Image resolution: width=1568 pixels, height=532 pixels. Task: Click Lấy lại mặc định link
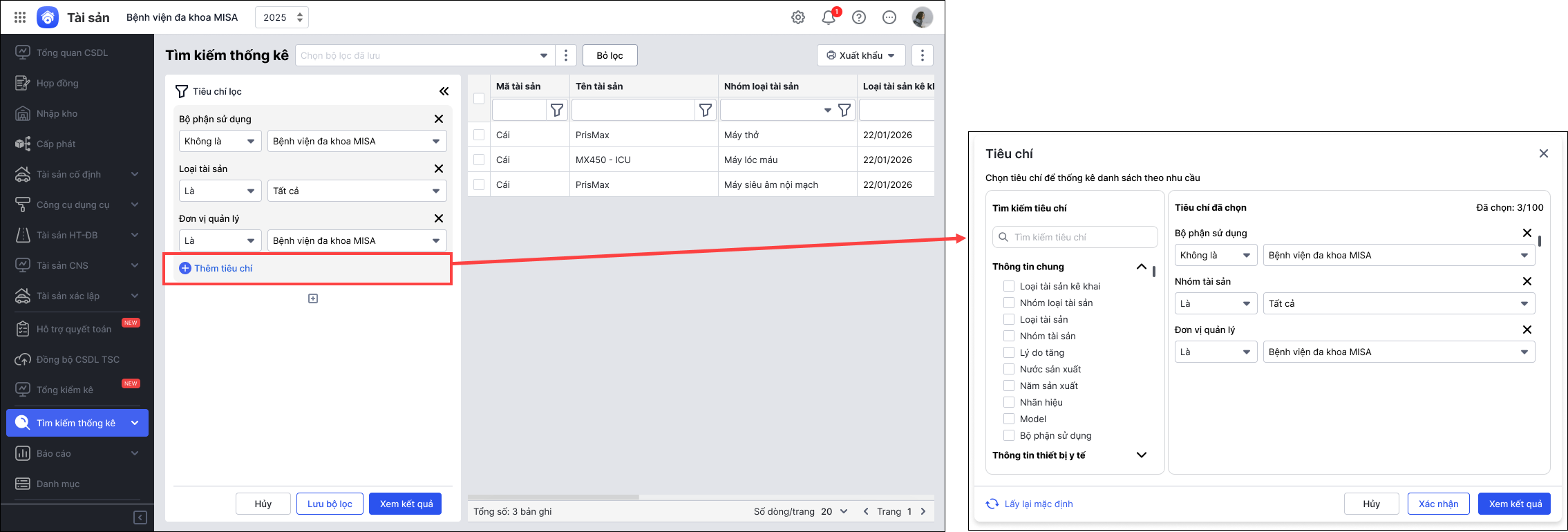[x=1030, y=504]
